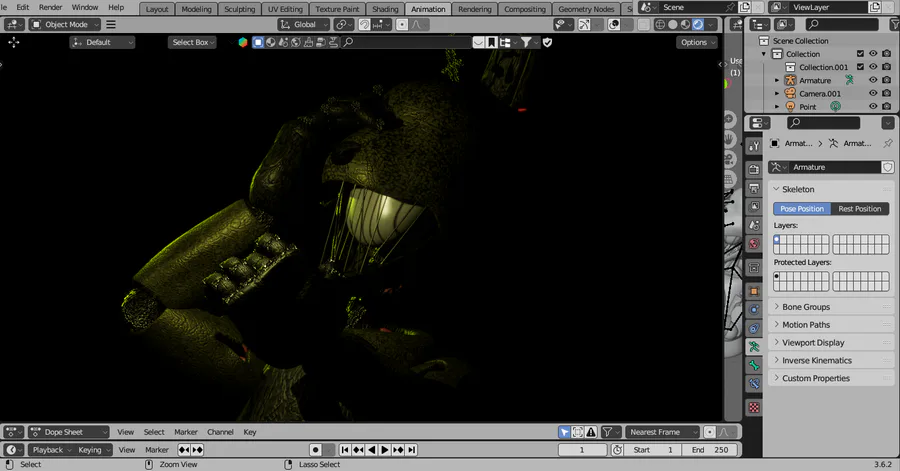
Task: Select Pose Position button
Action: click(x=802, y=209)
